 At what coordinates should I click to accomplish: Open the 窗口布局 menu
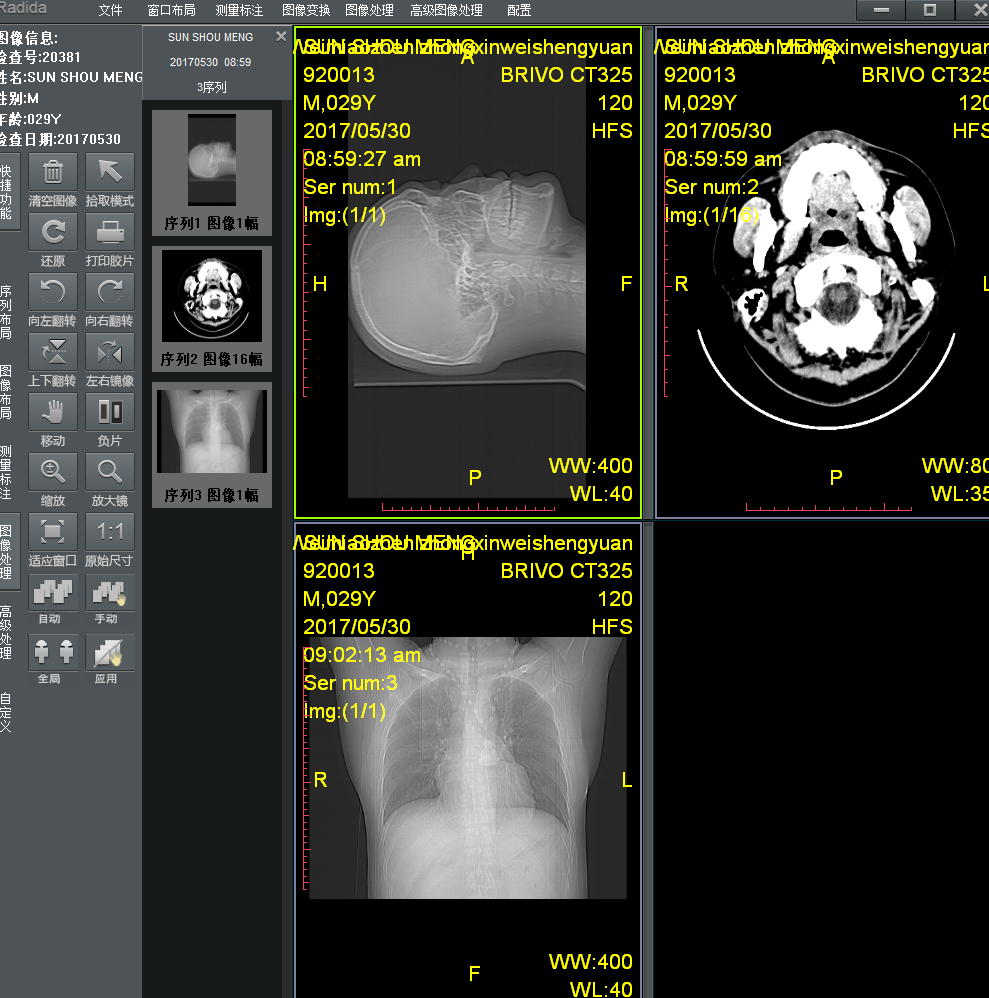171,10
